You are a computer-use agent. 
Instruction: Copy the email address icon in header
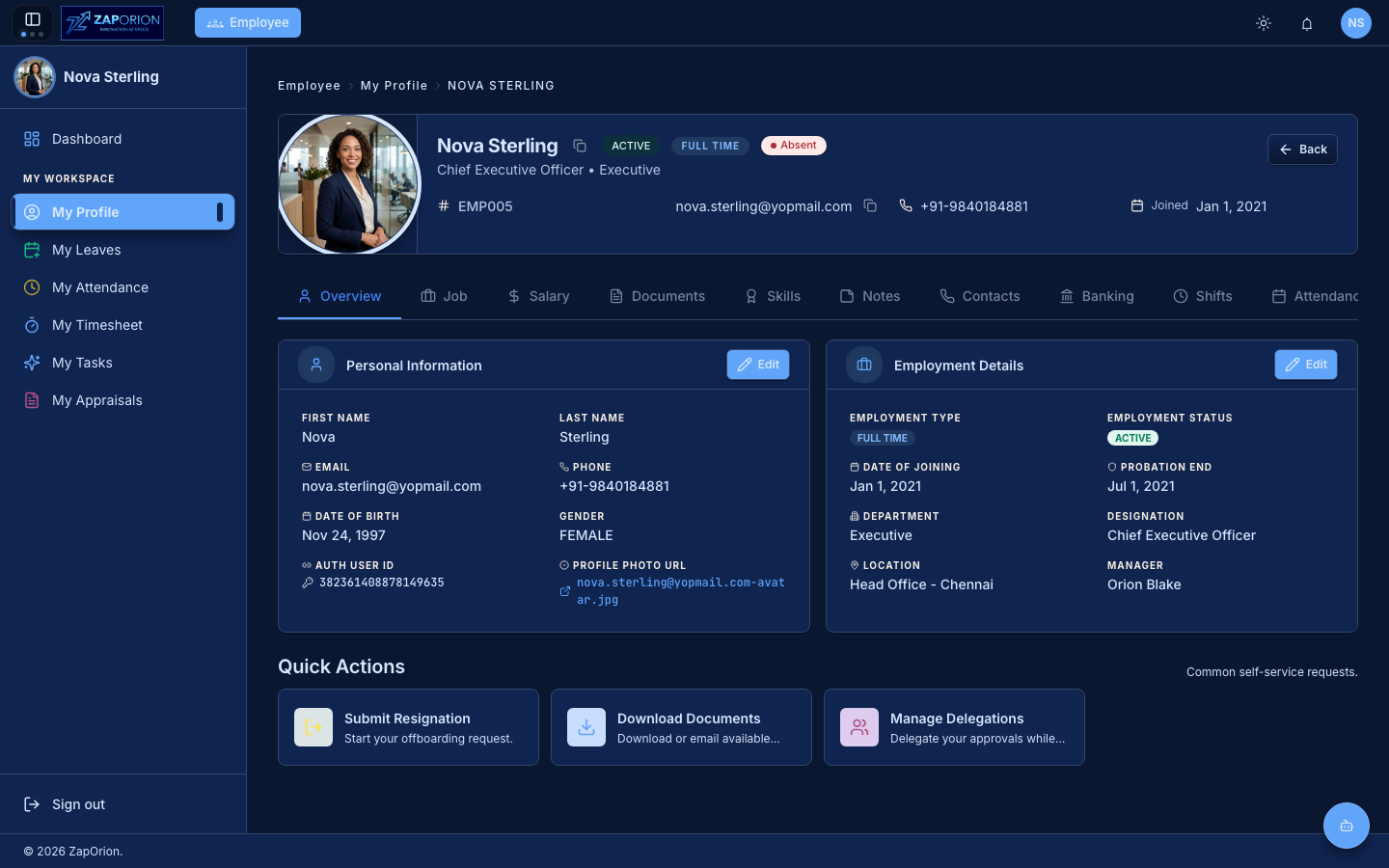pos(870,205)
